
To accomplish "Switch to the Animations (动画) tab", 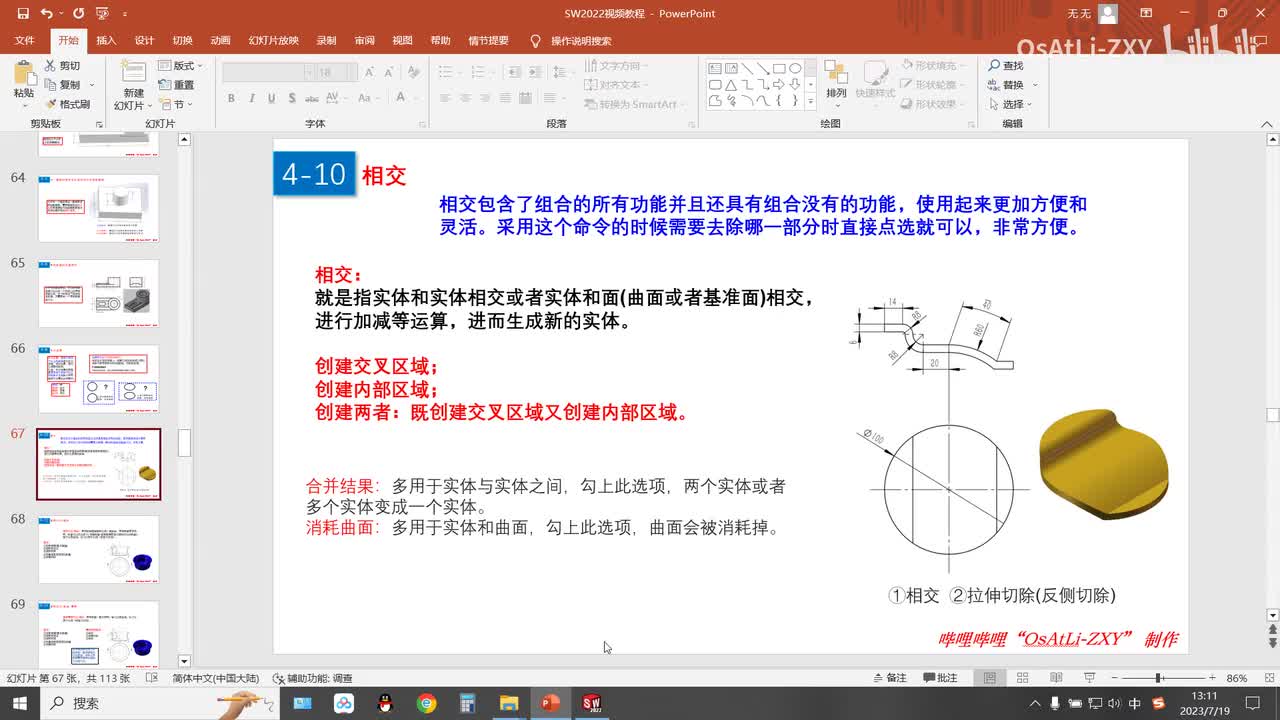I will tap(220, 41).
